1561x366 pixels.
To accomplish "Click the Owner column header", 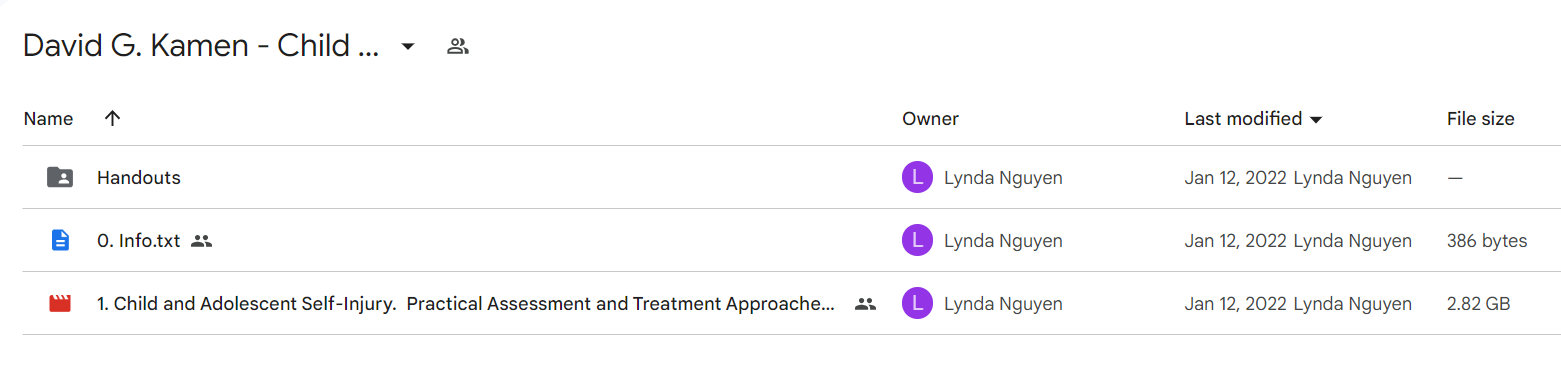I will pos(930,118).
